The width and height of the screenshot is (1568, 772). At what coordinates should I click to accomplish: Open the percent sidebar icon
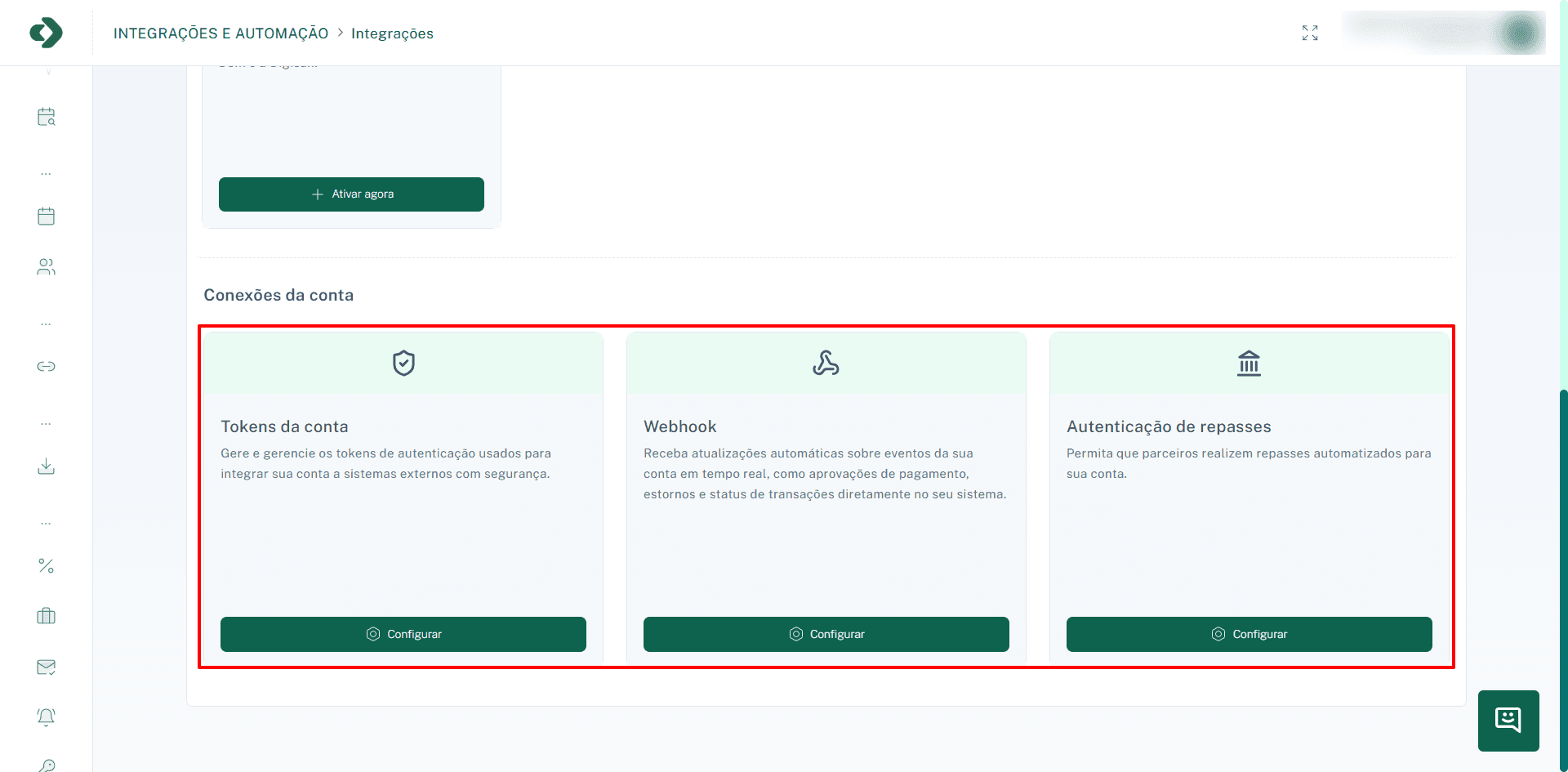46,565
